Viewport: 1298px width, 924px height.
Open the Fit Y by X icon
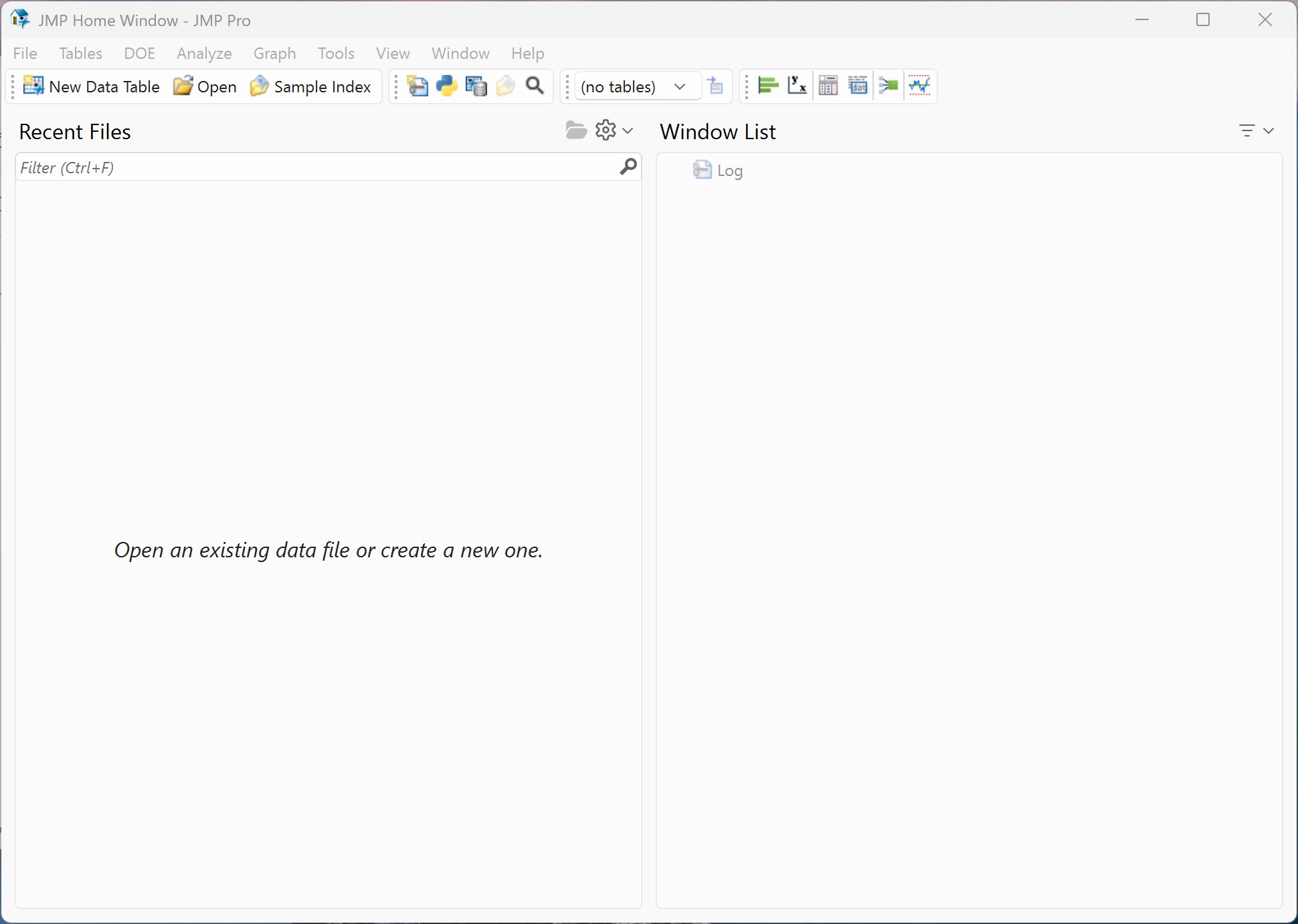click(x=797, y=86)
